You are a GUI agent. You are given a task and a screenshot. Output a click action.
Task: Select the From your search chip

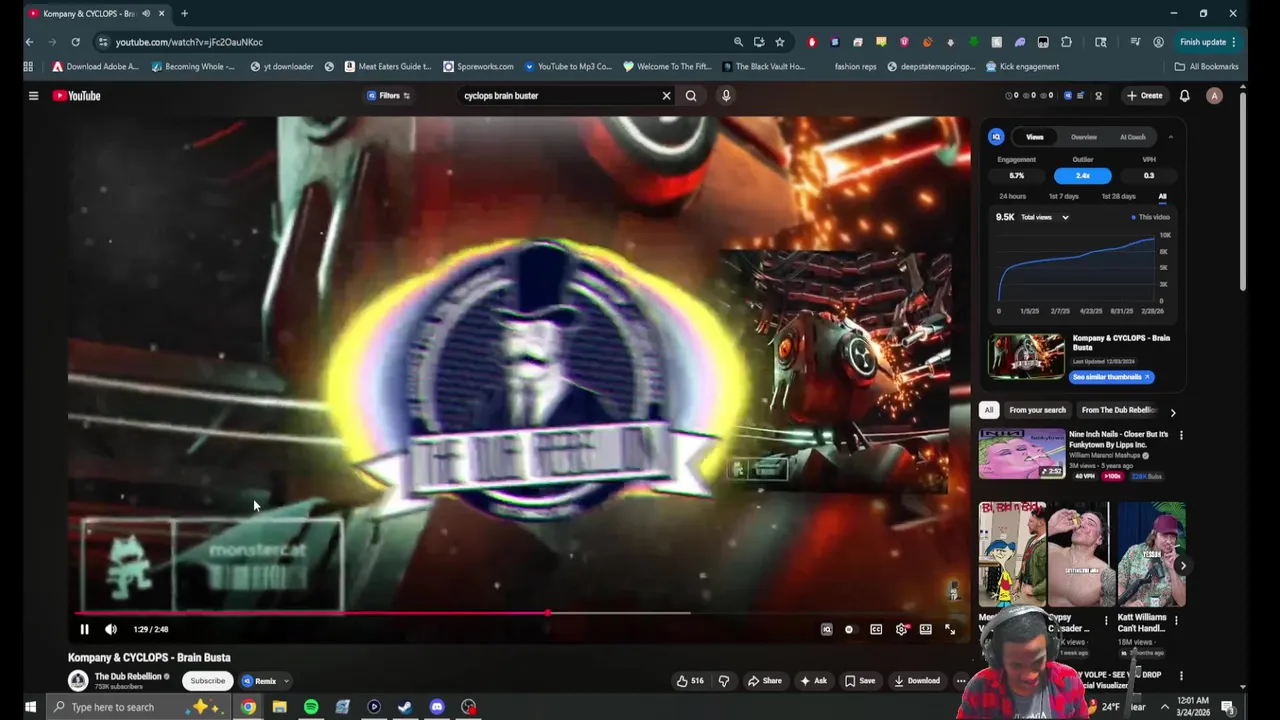pyautogui.click(x=1037, y=410)
